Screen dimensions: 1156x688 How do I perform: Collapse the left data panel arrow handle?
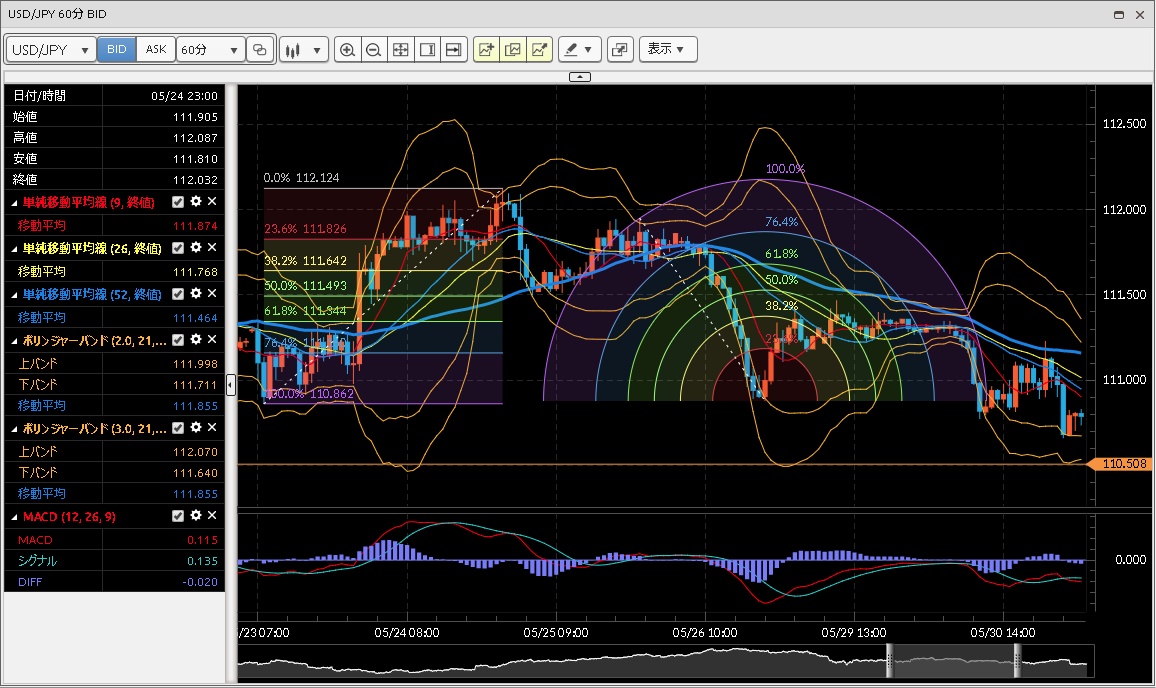click(x=231, y=384)
